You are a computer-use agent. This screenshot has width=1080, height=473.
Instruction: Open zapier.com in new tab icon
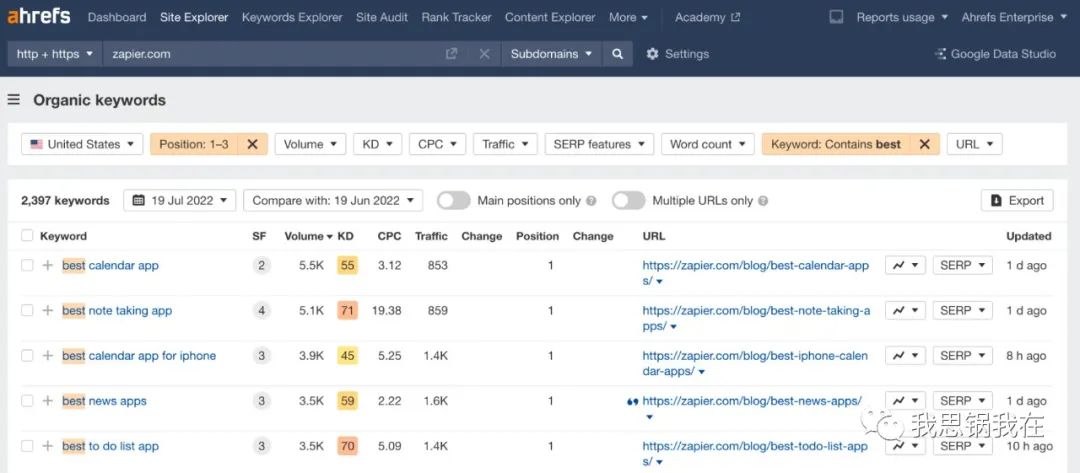click(x=451, y=54)
